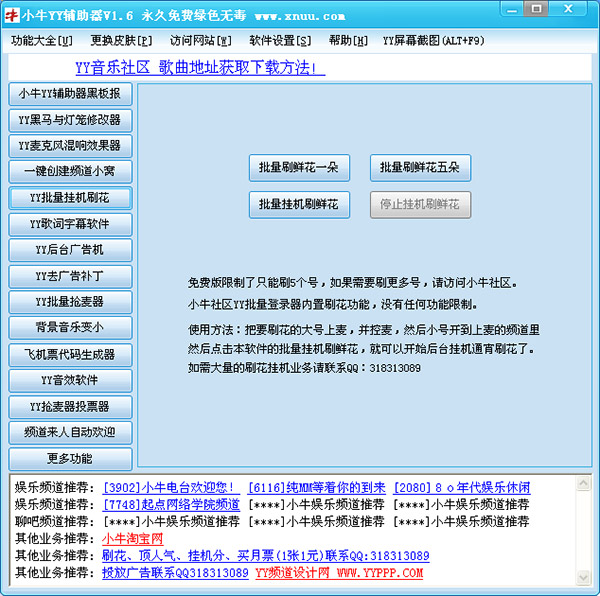This screenshot has height=596, width=600.
Task: Click text 小牛社区YY批量登录器内置刷花功能
Action: click(x=333, y=305)
